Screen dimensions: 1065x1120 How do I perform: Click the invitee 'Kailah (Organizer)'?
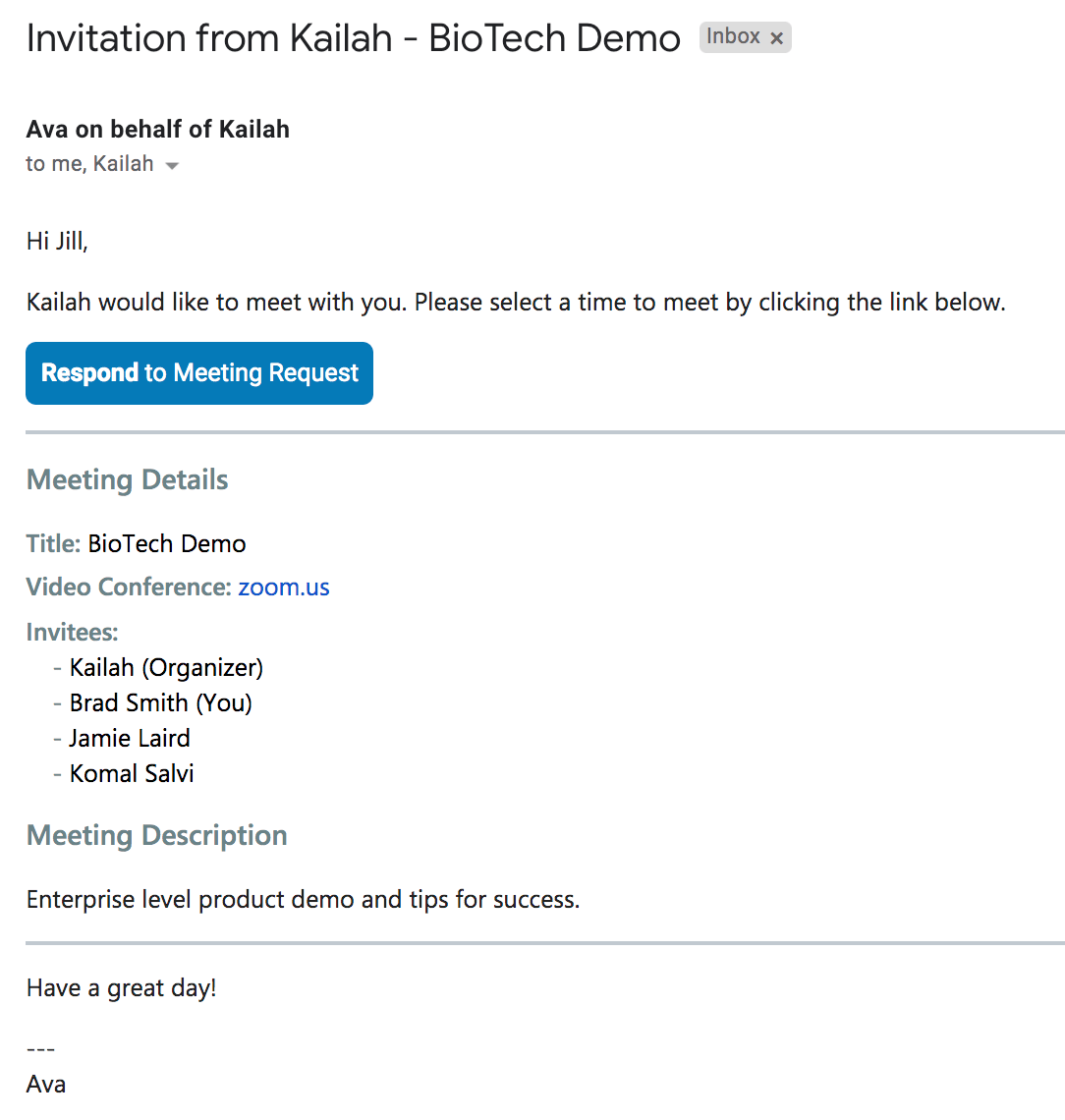[165, 667]
